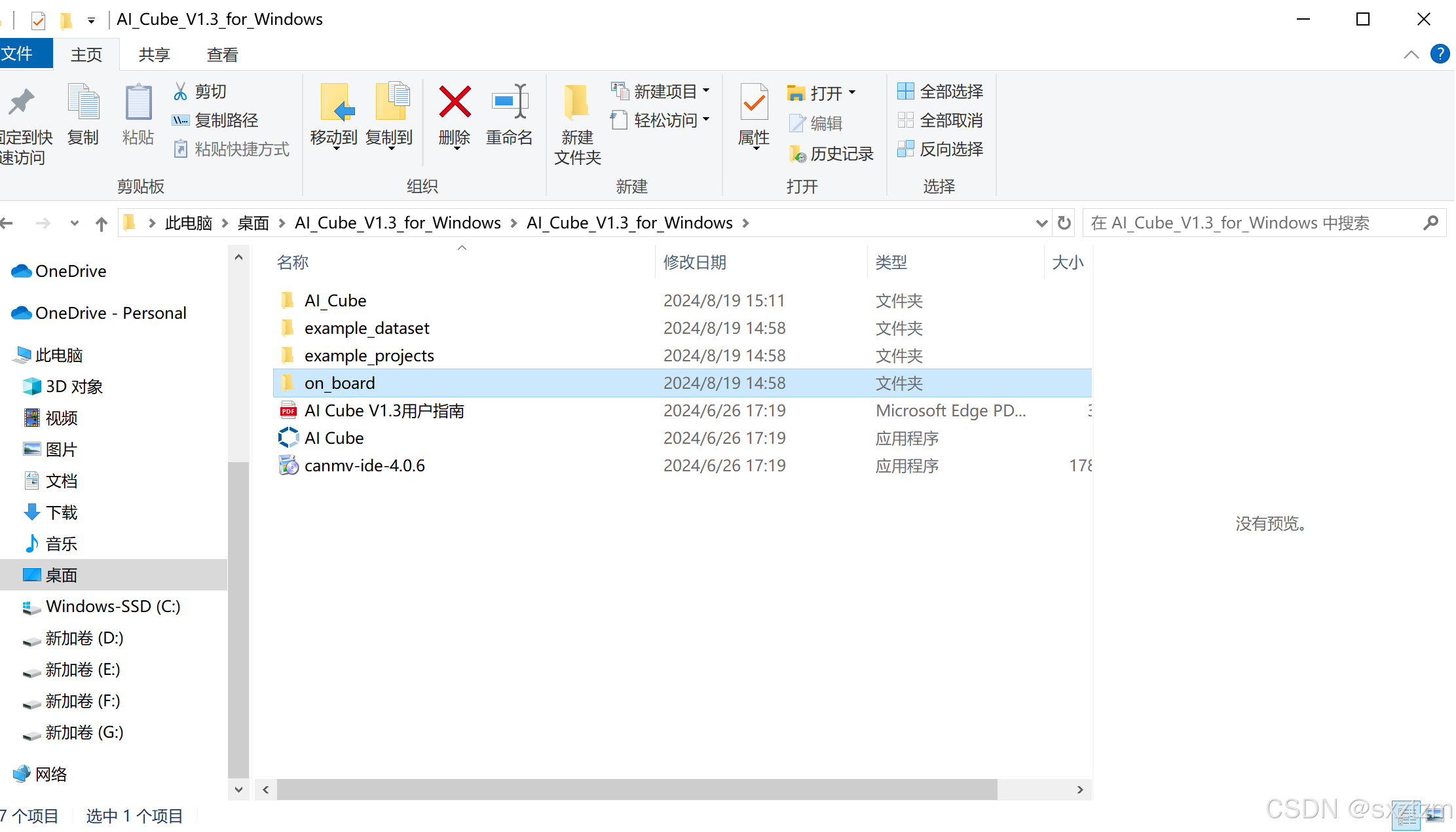The height and width of the screenshot is (832, 1456).
Task: Click the red Delete (删除) icon
Action: coord(455,102)
